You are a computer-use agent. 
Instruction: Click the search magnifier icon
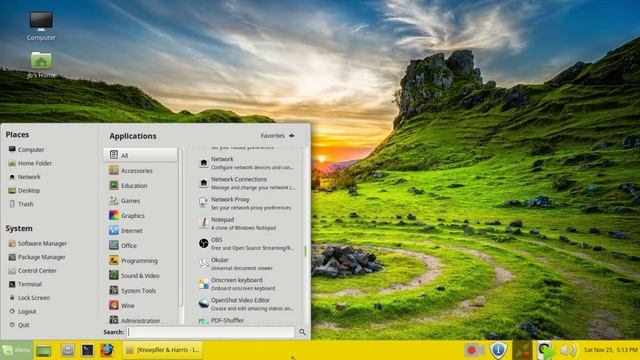(302, 332)
